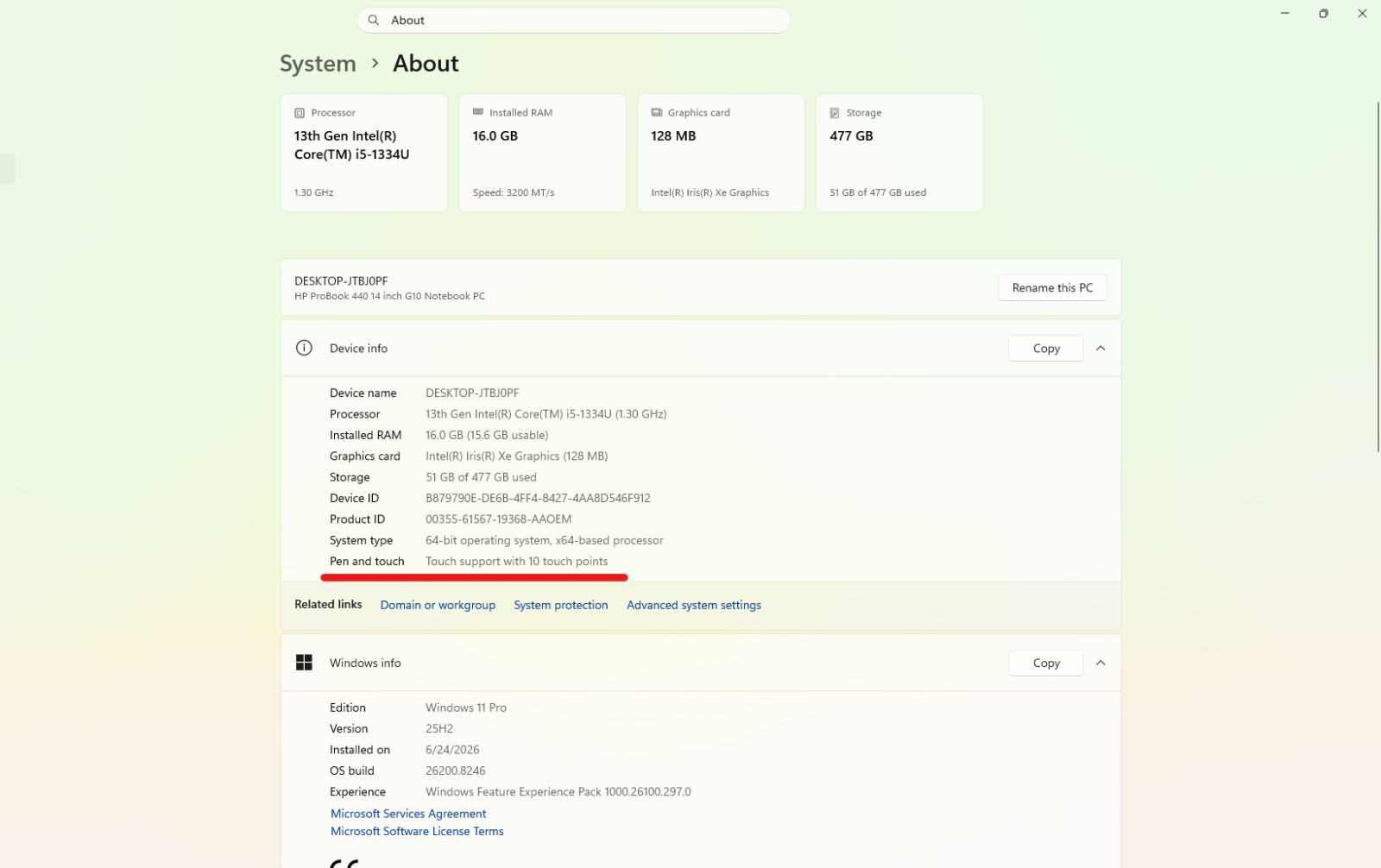Viewport: 1381px width, 868px height.
Task: Open Microsoft Software License Terms
Action: tap(417, 831)
